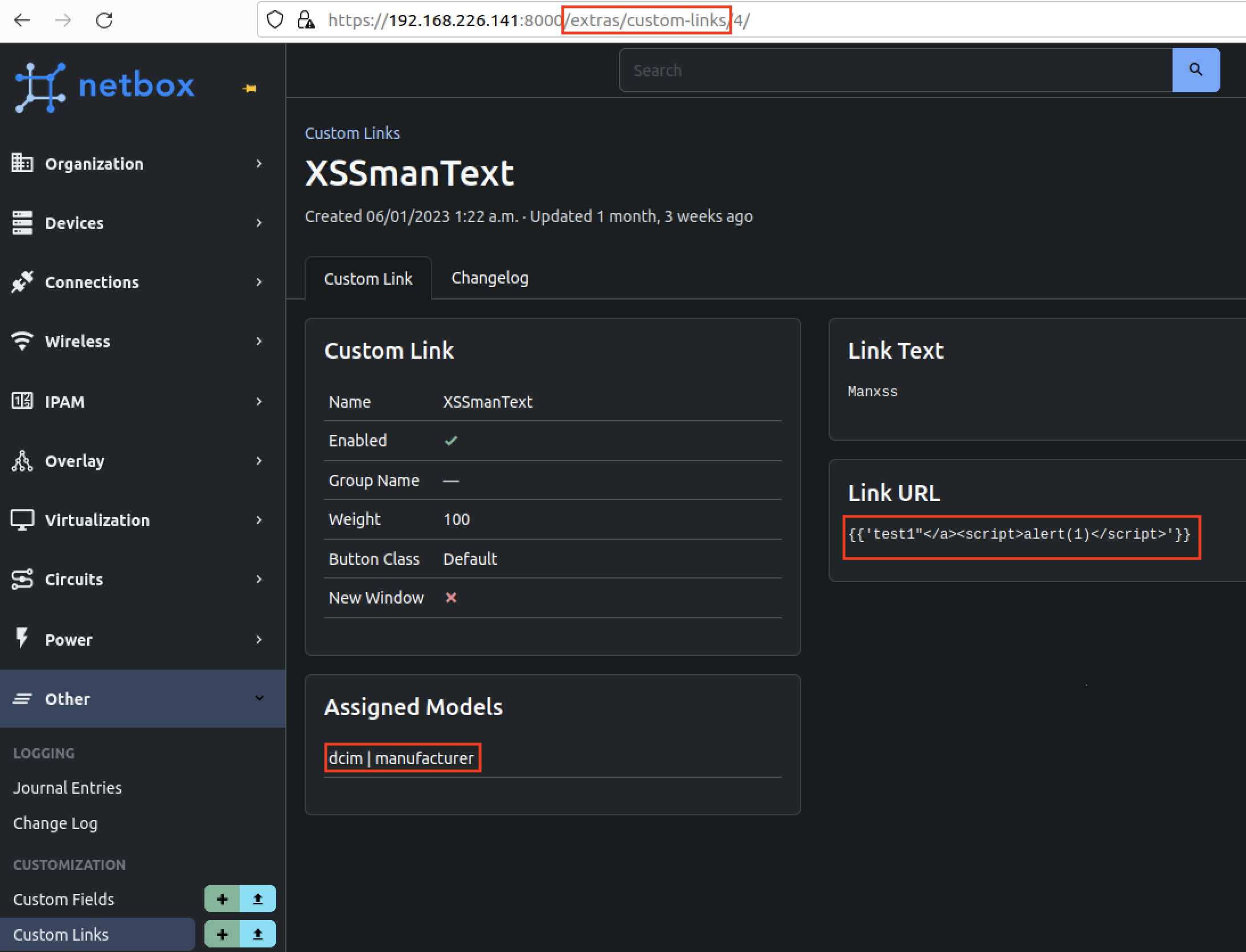
Task: Click the Weight value 100
Action: pos(456,519)
